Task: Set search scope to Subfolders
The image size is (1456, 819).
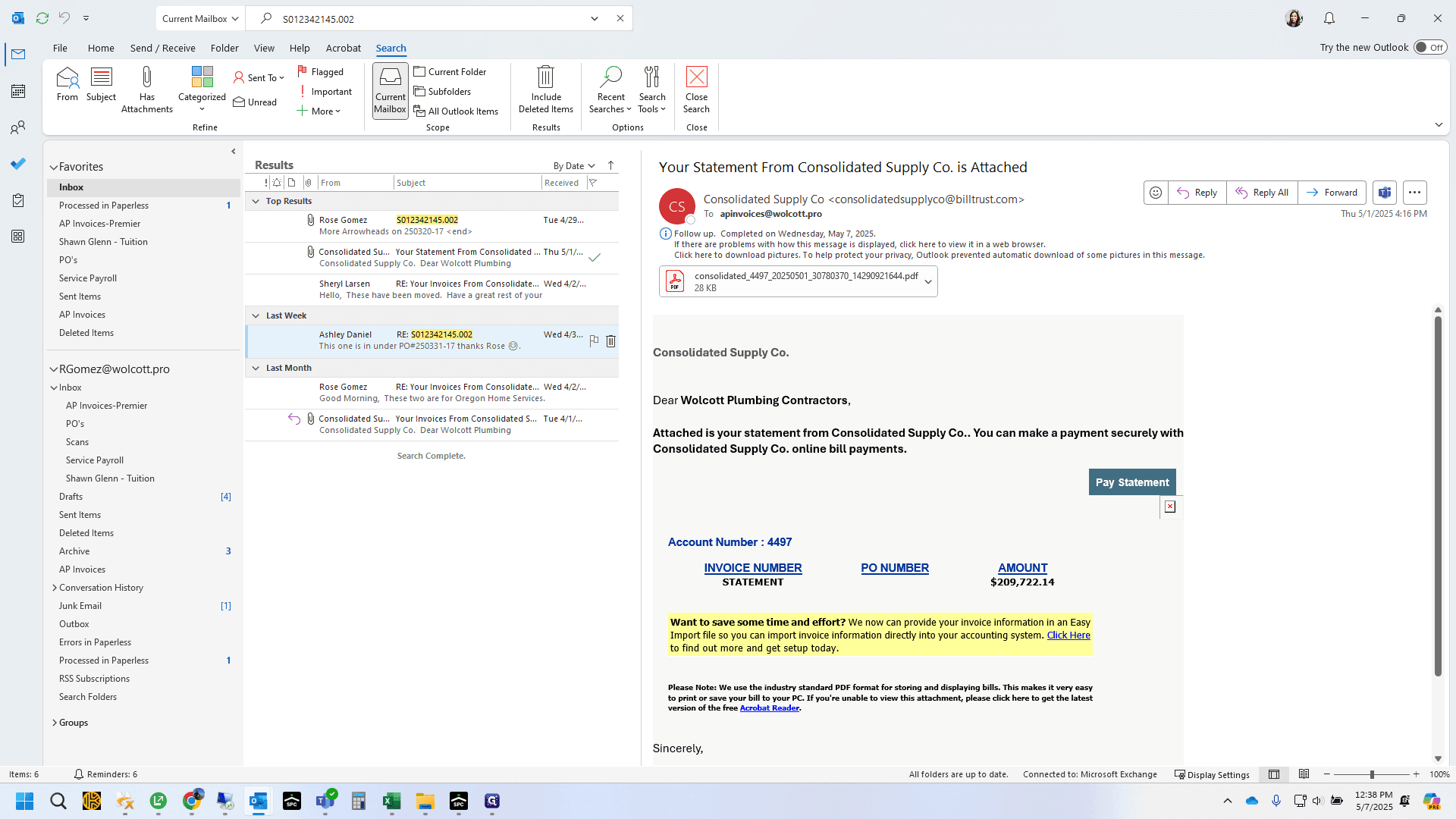Action: pyautogui.click(x=443, y=91)
